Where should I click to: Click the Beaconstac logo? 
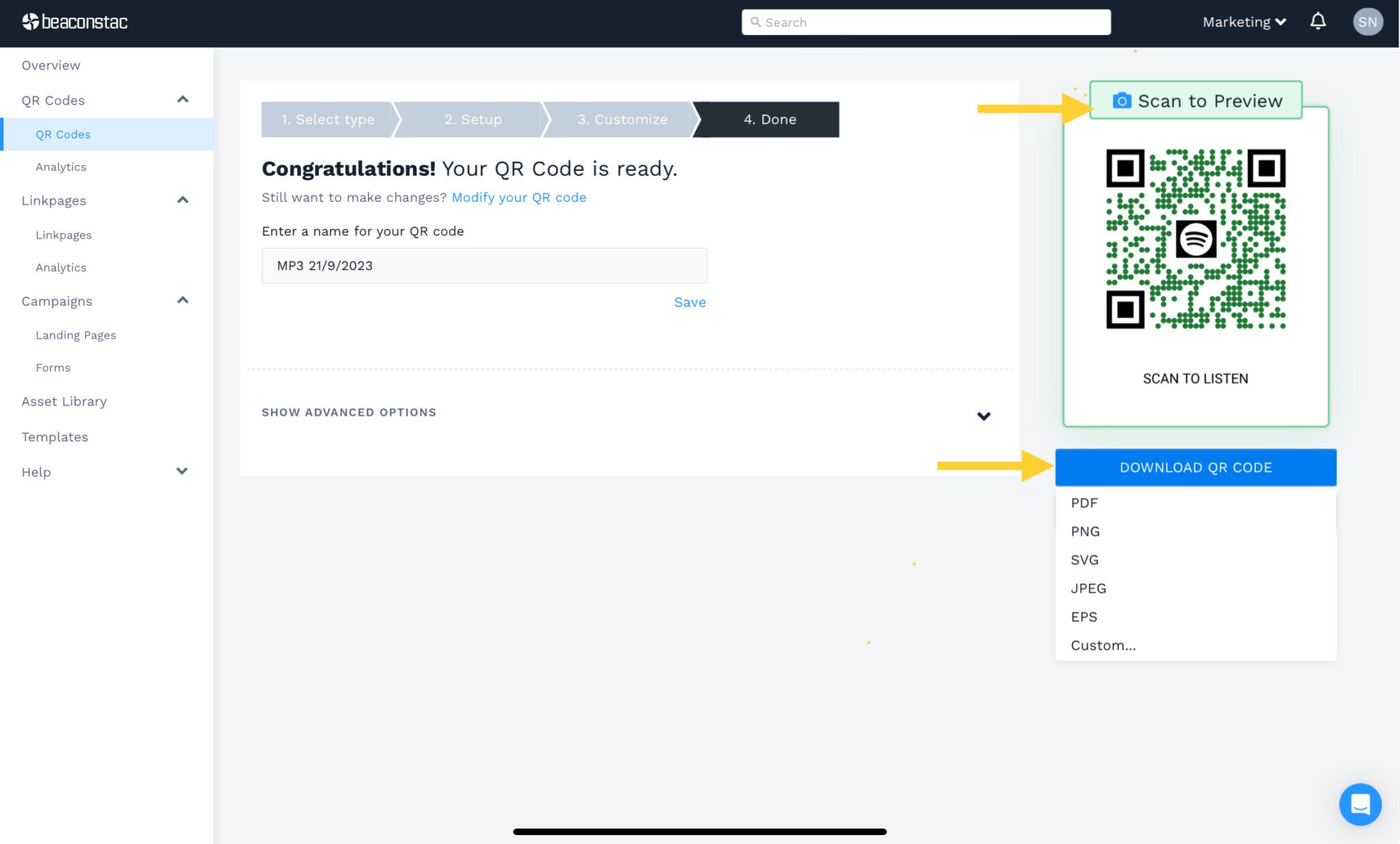pos(75,21)
